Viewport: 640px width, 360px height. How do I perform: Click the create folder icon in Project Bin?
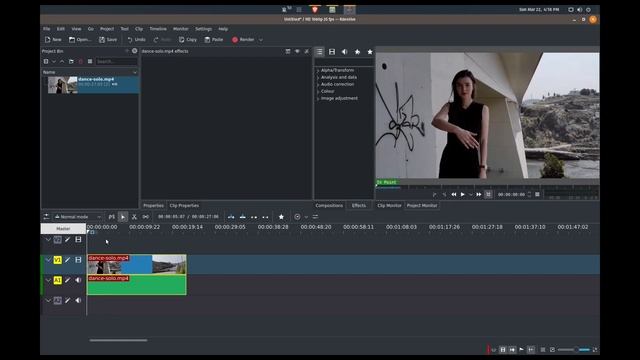click(71, 62)
